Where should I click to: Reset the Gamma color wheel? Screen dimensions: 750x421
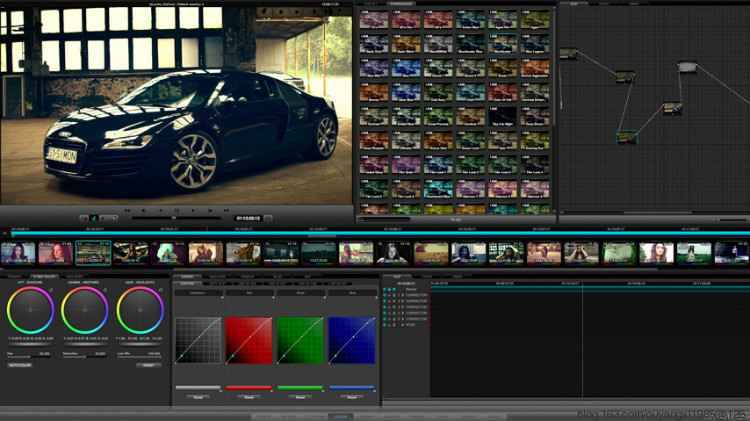(105, 289)
